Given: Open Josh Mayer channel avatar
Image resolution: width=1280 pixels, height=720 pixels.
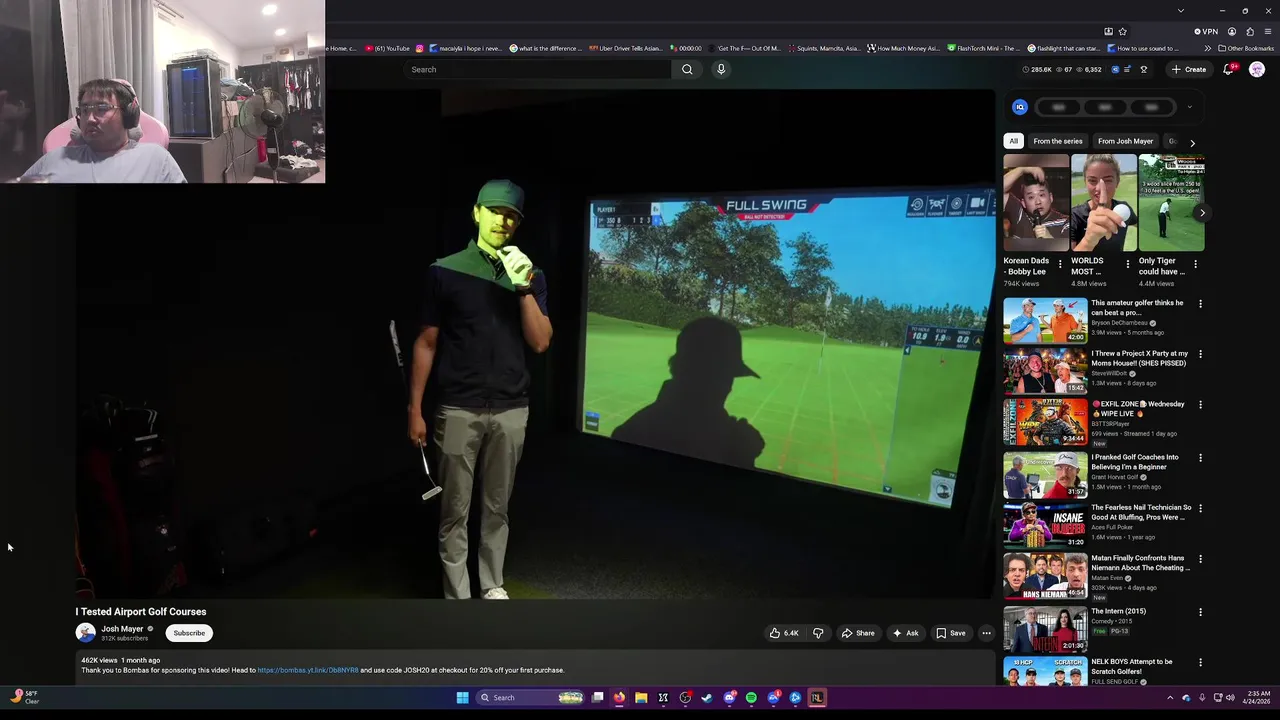Looking at the screenshot, I should (x=86, y=633).
